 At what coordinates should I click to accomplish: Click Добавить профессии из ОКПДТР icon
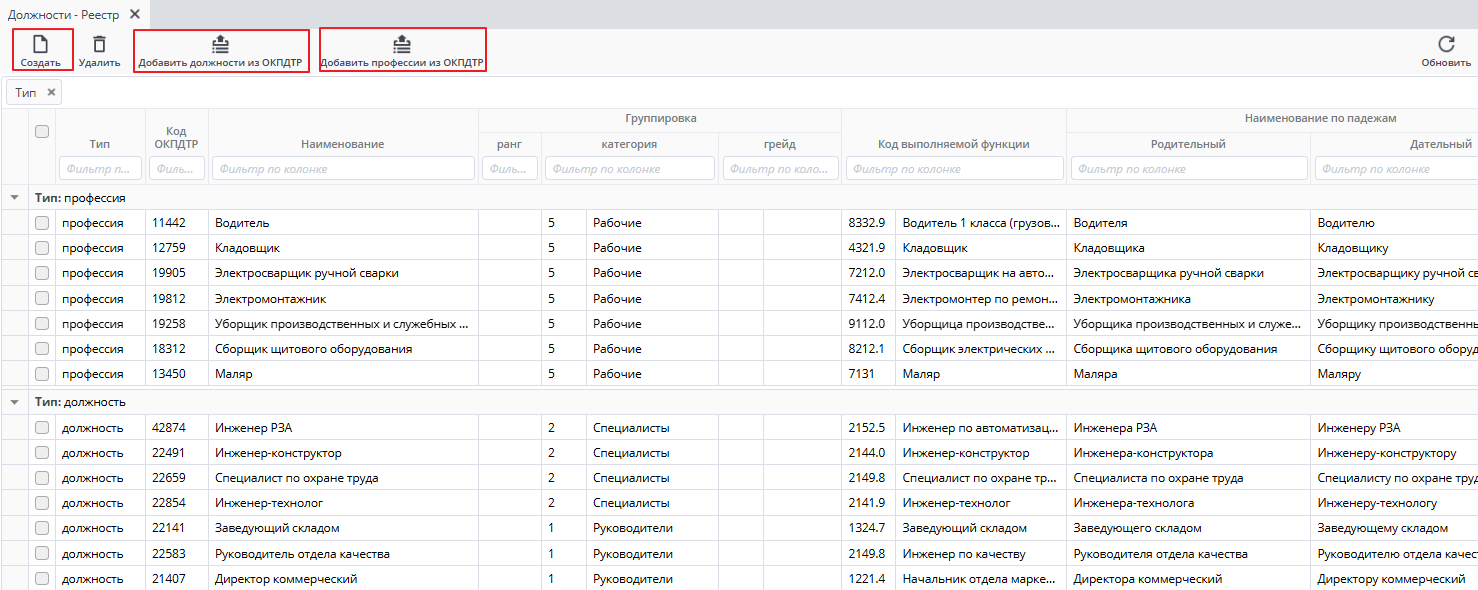pyautogui.click(x=402, y=44)
